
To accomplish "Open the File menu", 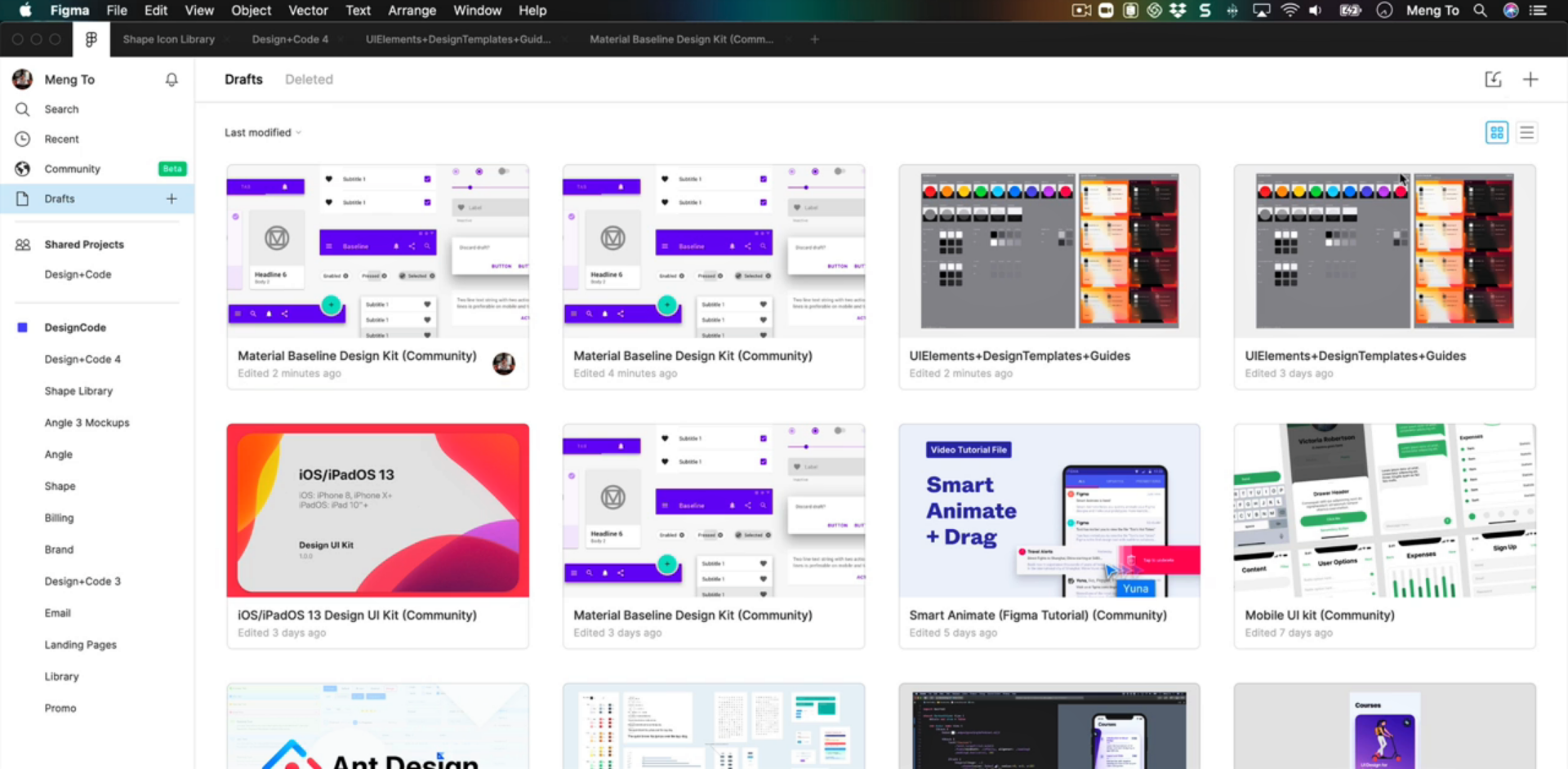I will click(x=117, y=10).
